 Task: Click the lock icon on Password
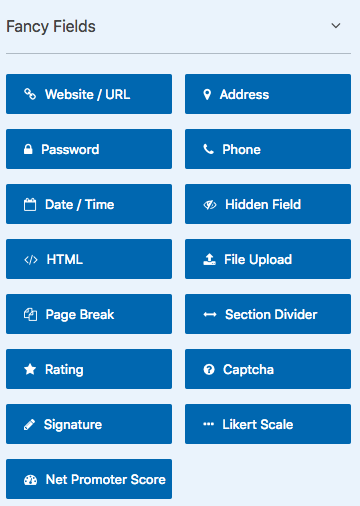[28, 149]
